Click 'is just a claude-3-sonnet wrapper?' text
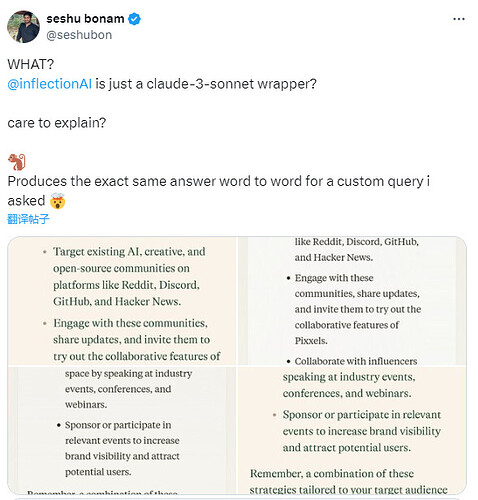Image resolution: width=478 pixels, height=500 pixels. [206, 84]
